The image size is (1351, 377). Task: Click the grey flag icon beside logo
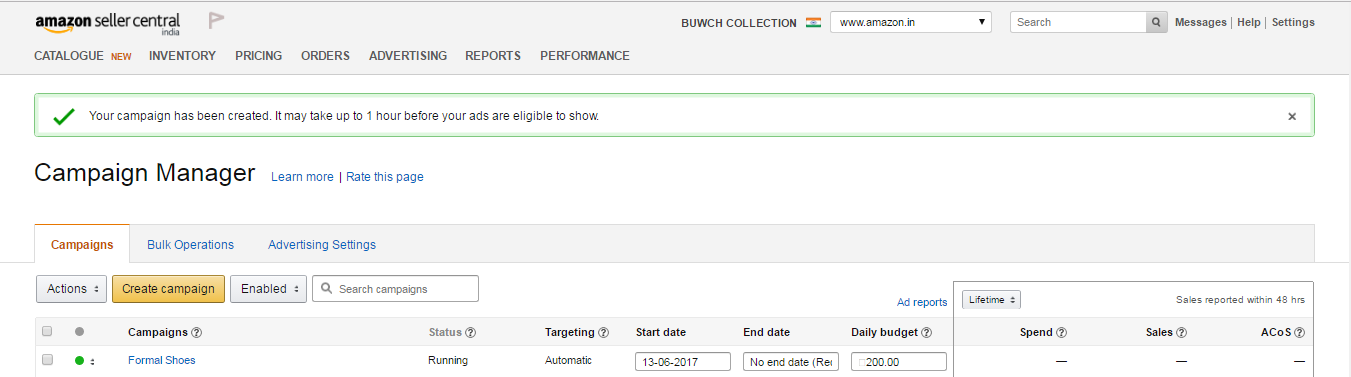pyautogui.click(x=215, y=21)
